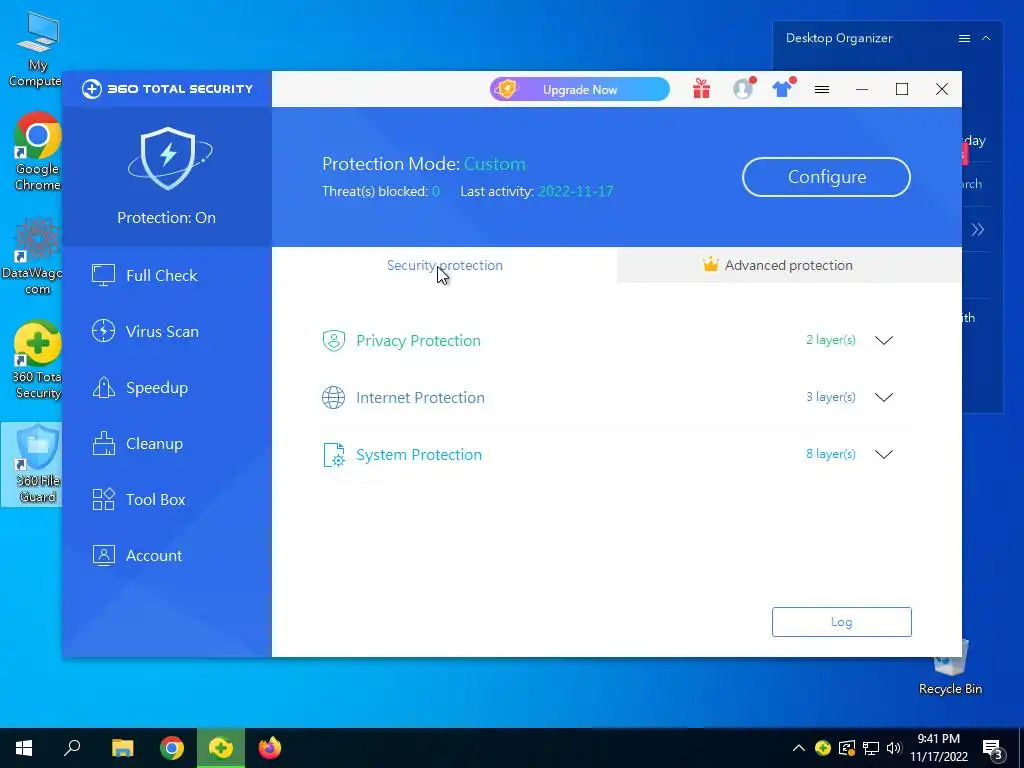
Task: Collapse the Desktop Organizer panel
Action: pyautogui.click(x=986, y=39)
